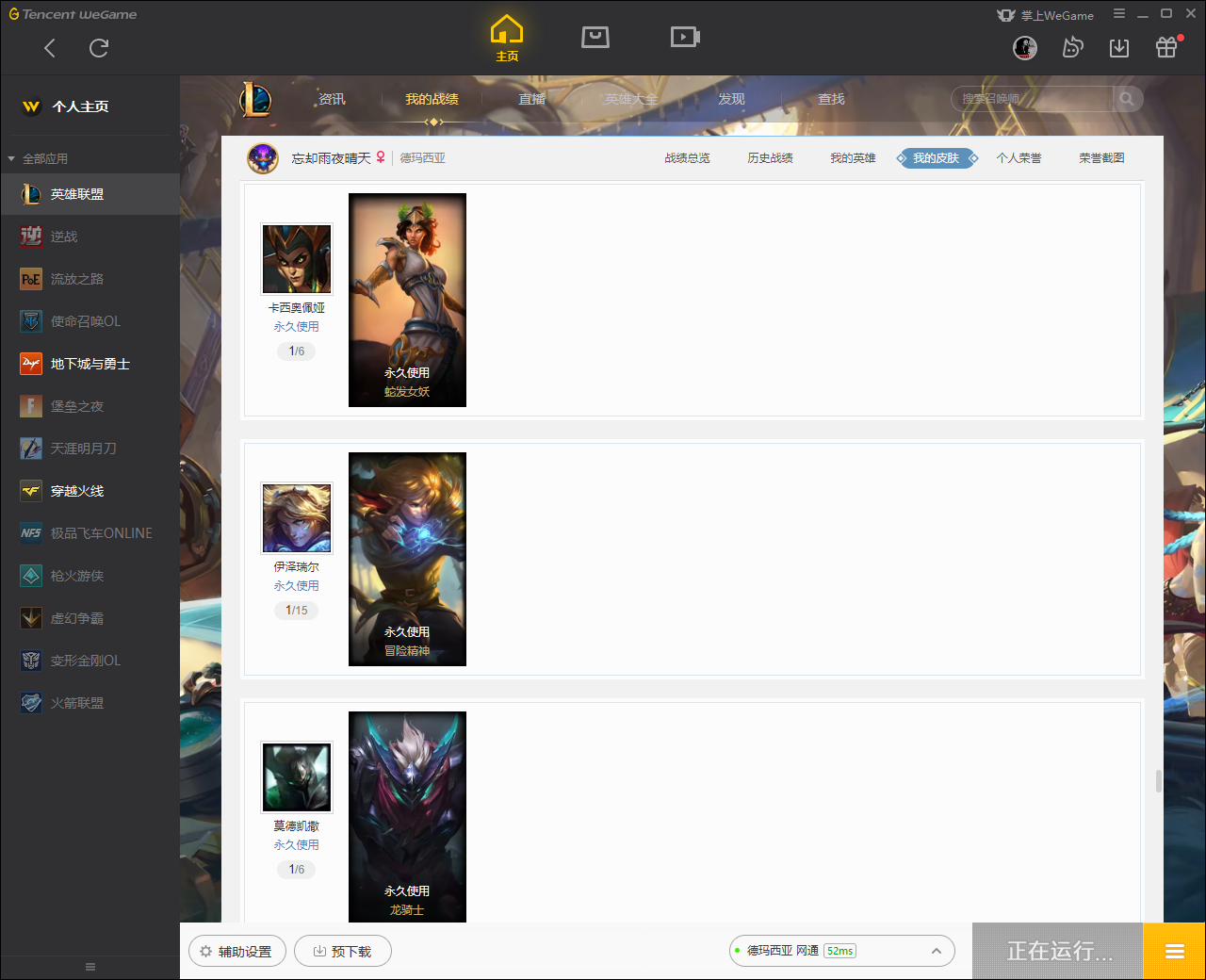The width and height of the screenshot is (1206, 980).
Task: Open 冒险精神 skin card
Action: tap(407, 559)
